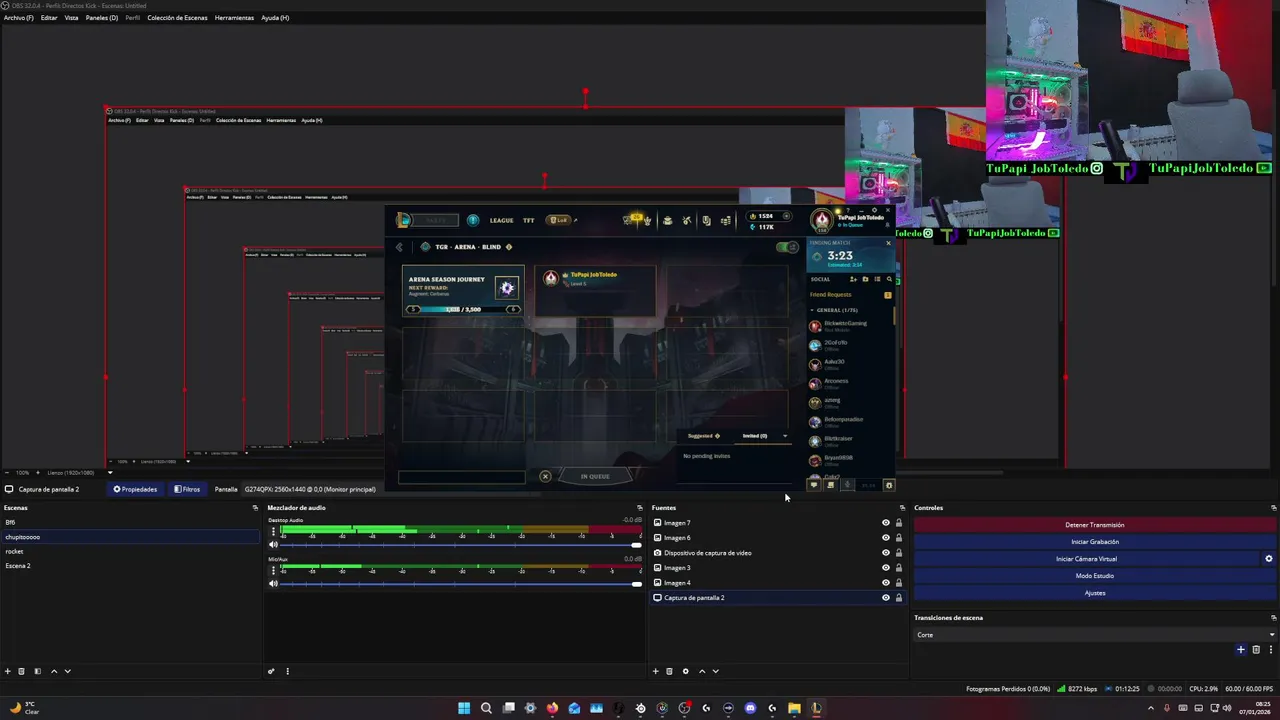1280x720 pixels.
Task: Open the Corte transition dropdown
Action: point(1095,635)
